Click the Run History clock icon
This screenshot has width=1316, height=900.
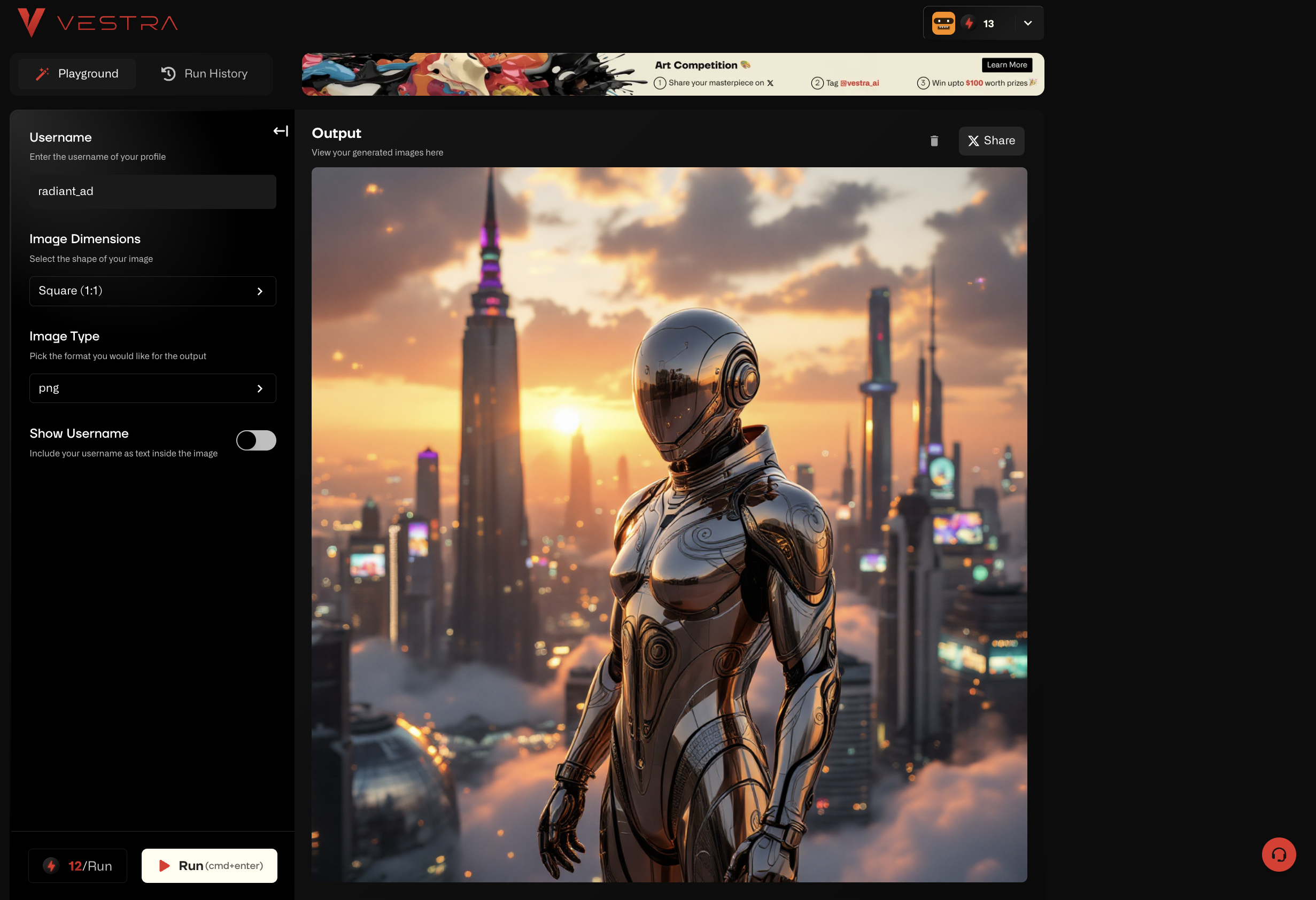point(168,74)
